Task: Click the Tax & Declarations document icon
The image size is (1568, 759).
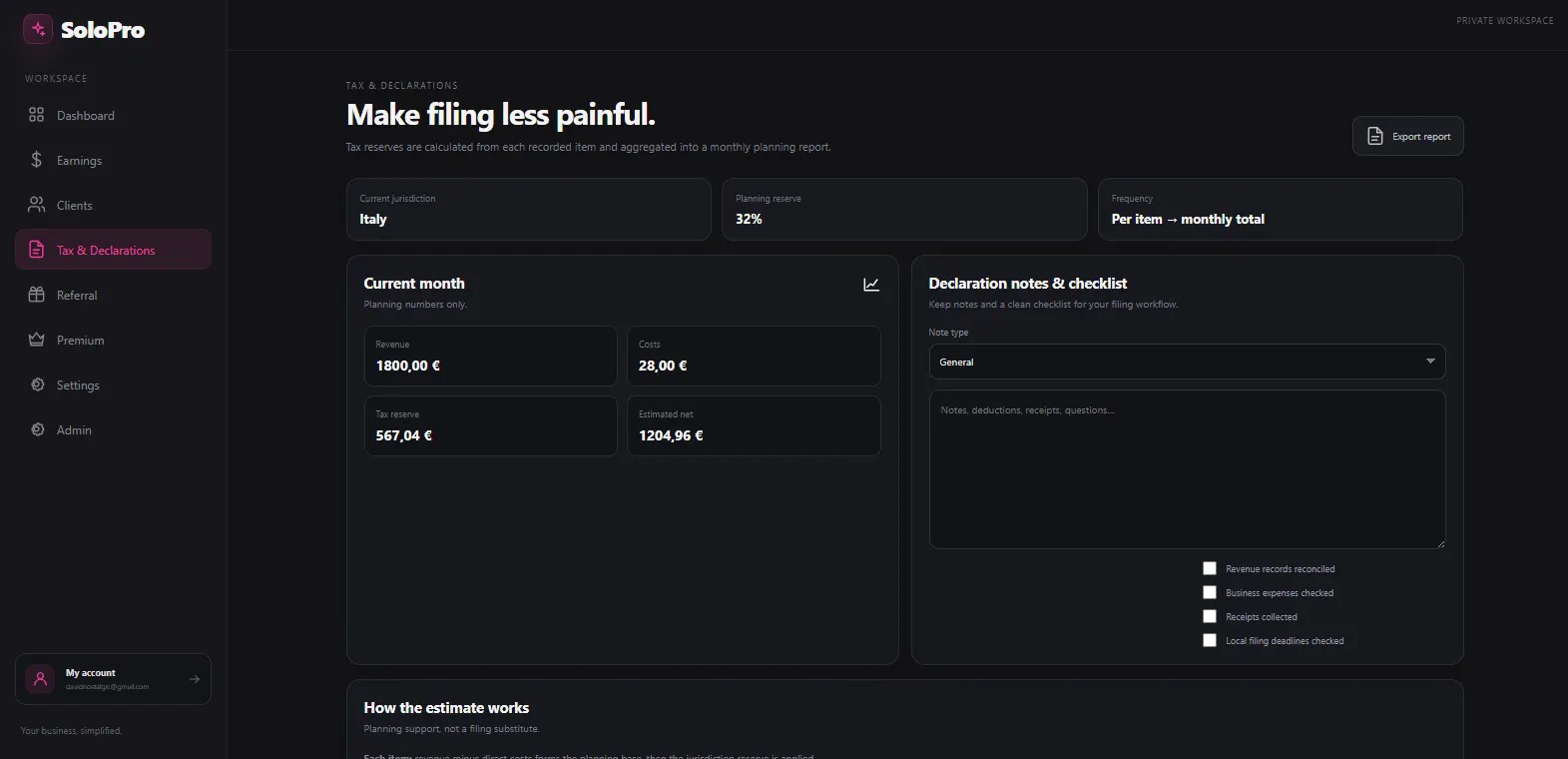Action: 37,250
